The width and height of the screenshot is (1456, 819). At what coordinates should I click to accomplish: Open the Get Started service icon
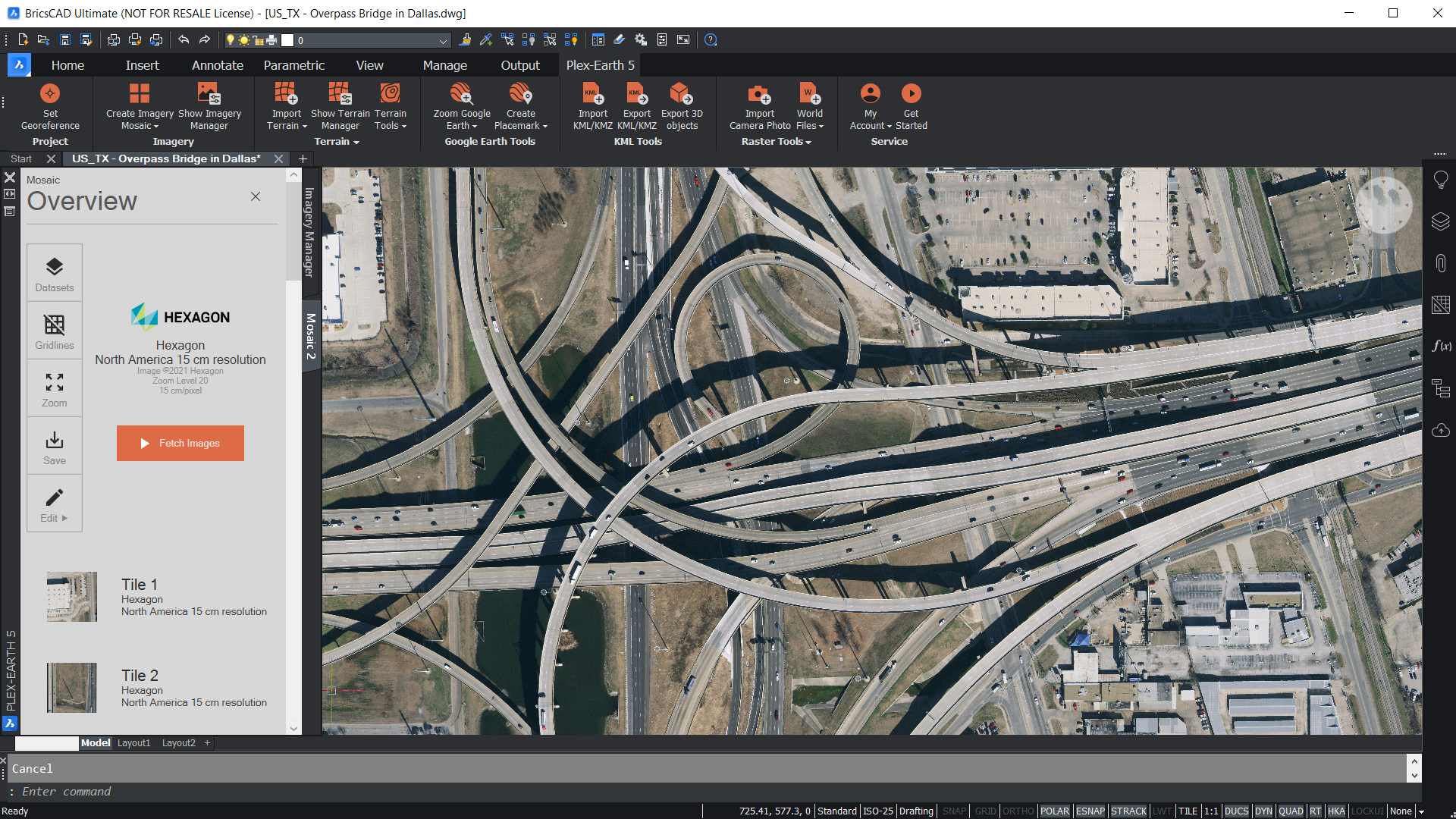click(911, 93)
